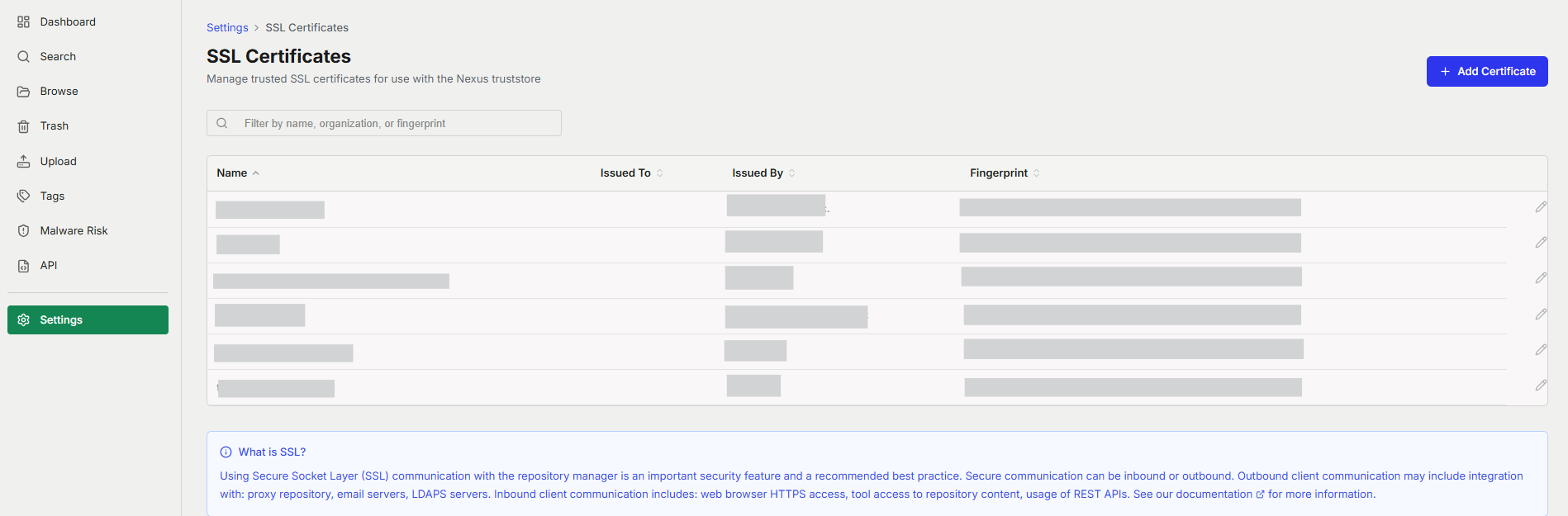Open the API page
The width and height of the screenshot is (1568, 516).
click(49, 265)
